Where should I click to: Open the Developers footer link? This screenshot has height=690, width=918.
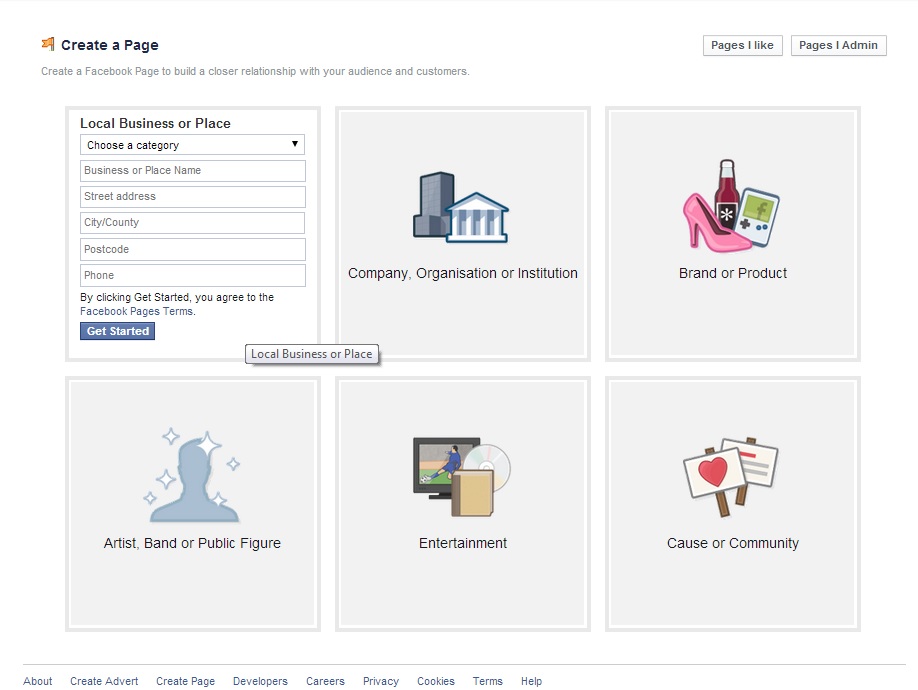[x=261, y=681]
